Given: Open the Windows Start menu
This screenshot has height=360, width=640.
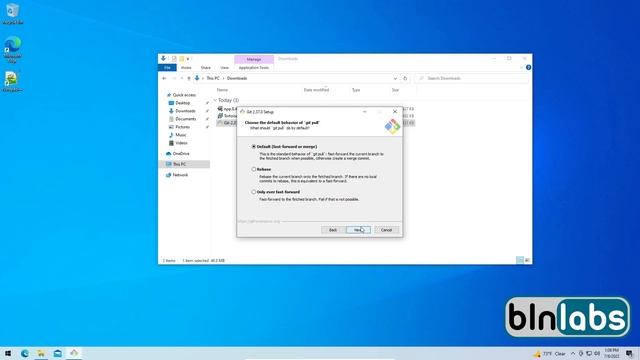Looking at the screenshot, I should coord(8,353).
